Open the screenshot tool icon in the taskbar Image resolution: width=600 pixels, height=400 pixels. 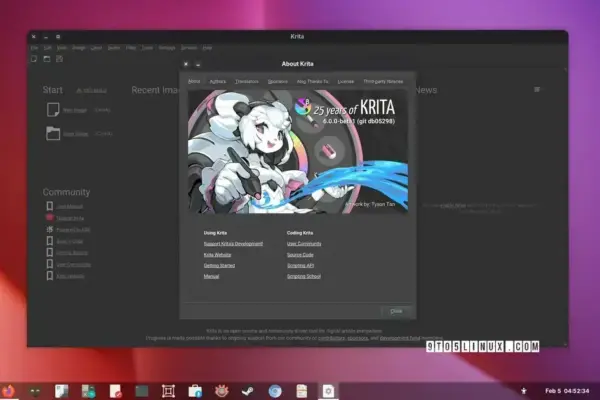pyautogui.click(x=168, y=391)
